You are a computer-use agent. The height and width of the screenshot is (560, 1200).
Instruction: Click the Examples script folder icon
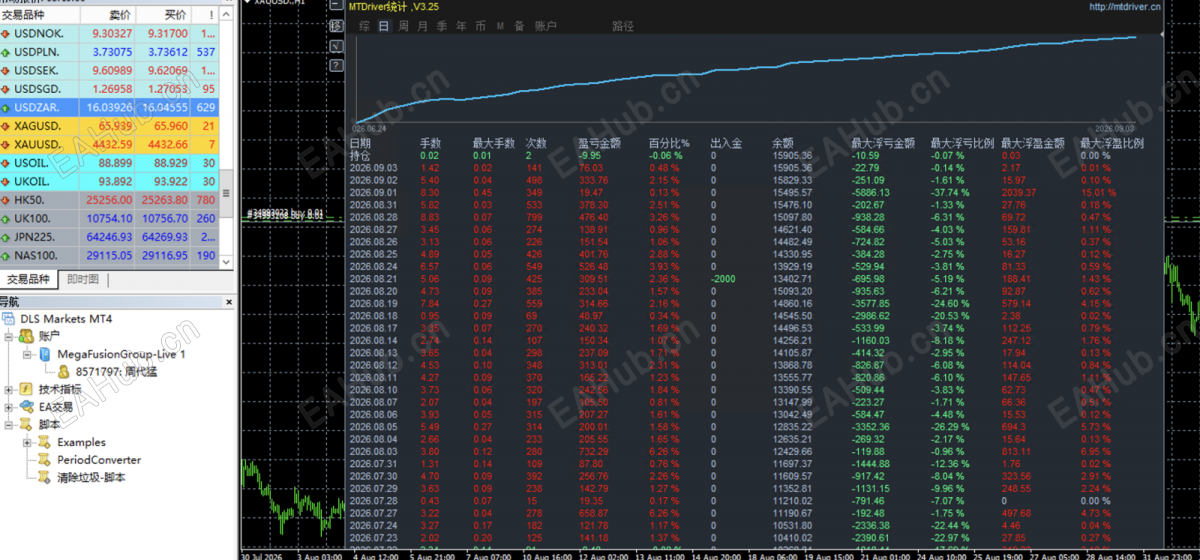click(45, 442)
